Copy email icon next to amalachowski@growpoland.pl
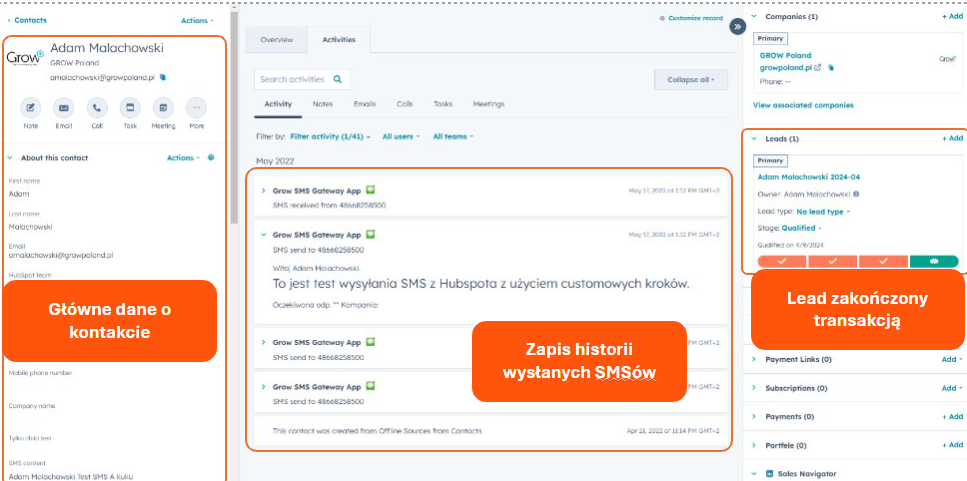967x481 pixels. pos(163,78)
